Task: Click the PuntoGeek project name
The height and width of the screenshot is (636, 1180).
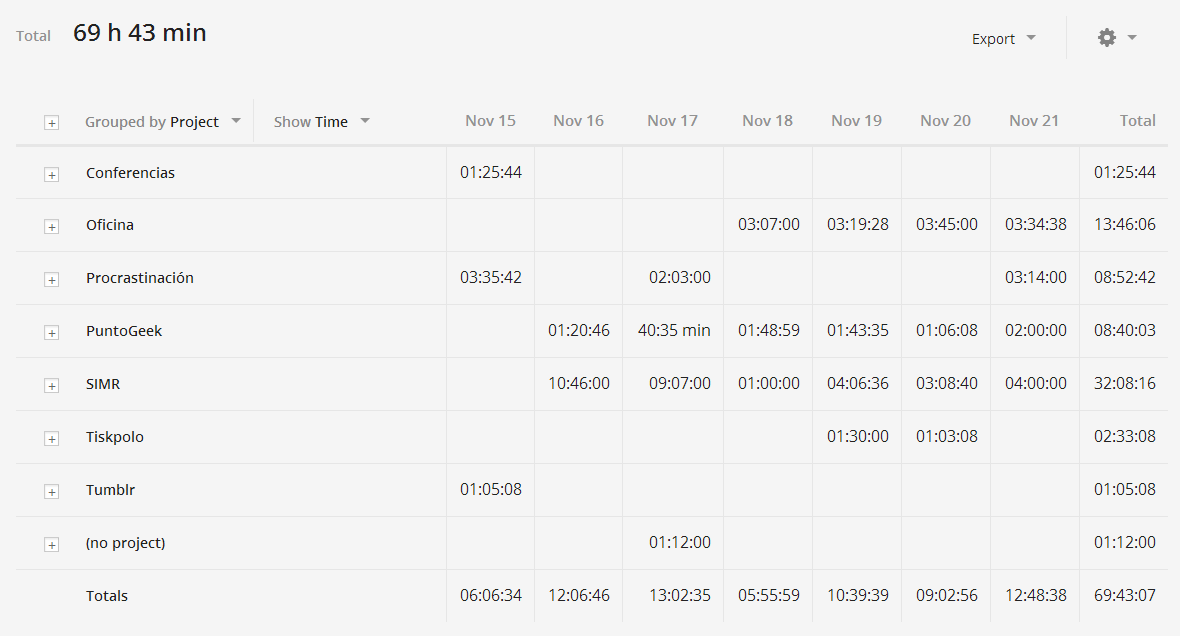Action: (x=123, y=330)
